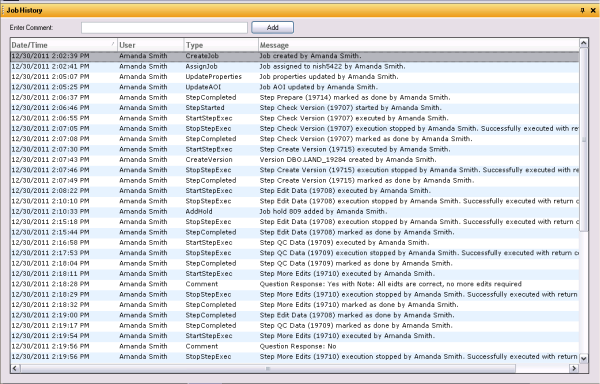
Task: Select the Comment row 'Question Response: No'
Action: [x=295, y=346]
